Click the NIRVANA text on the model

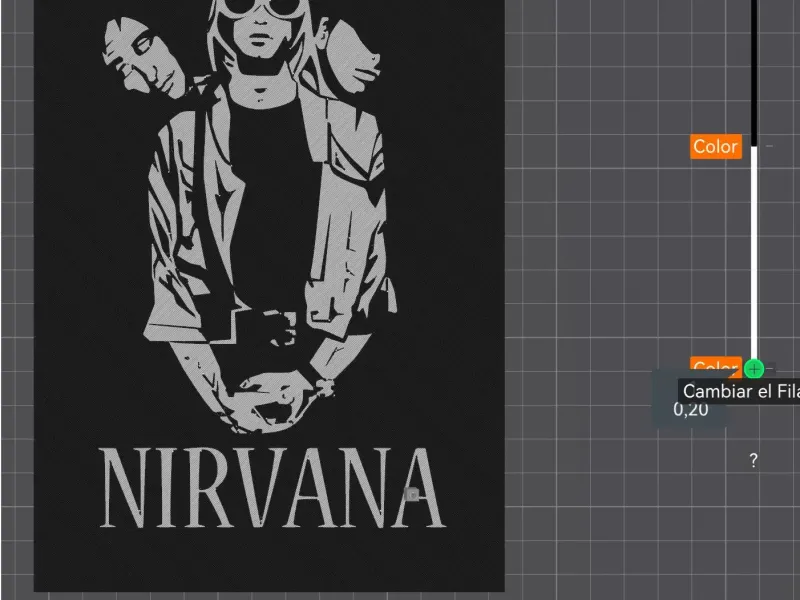[272, 488]
